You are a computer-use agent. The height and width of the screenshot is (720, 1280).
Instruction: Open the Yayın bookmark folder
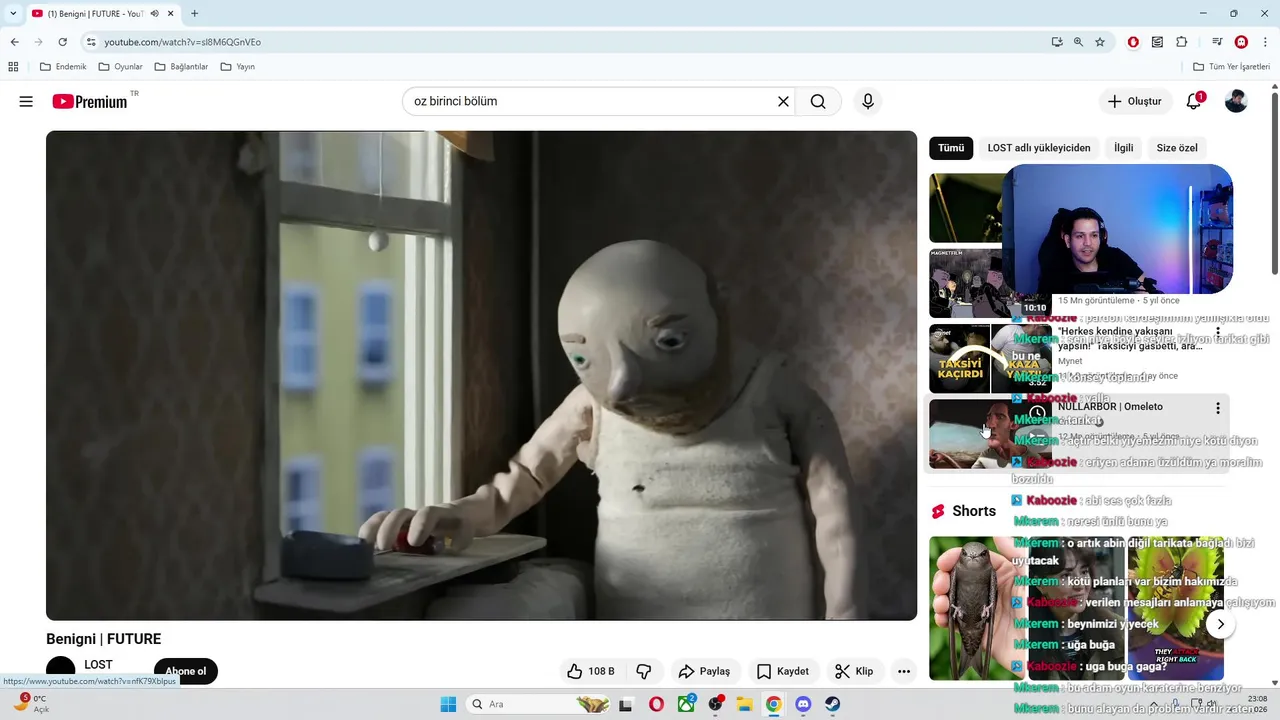point(238,67)
